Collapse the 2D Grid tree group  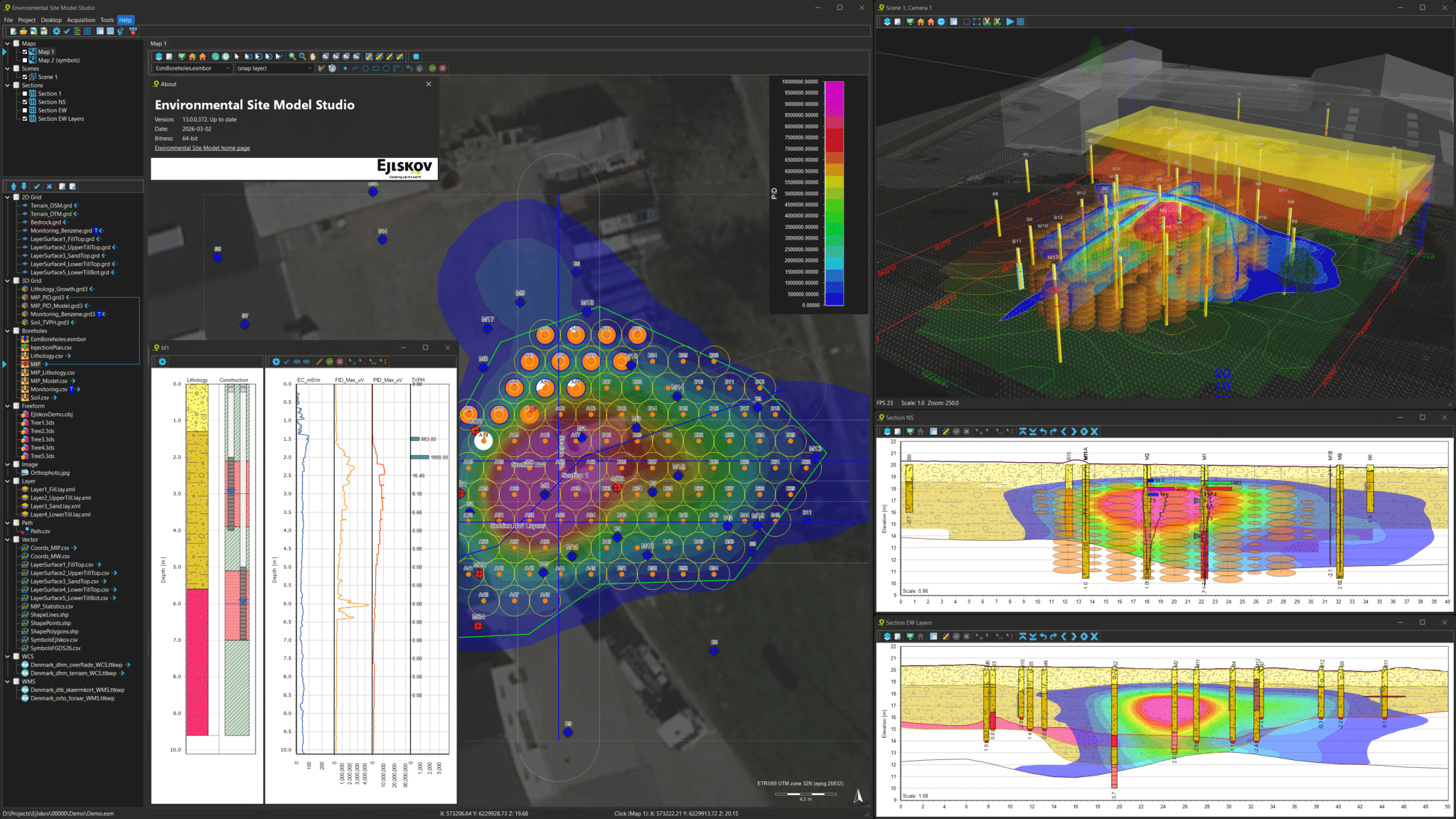click(7, 198)
